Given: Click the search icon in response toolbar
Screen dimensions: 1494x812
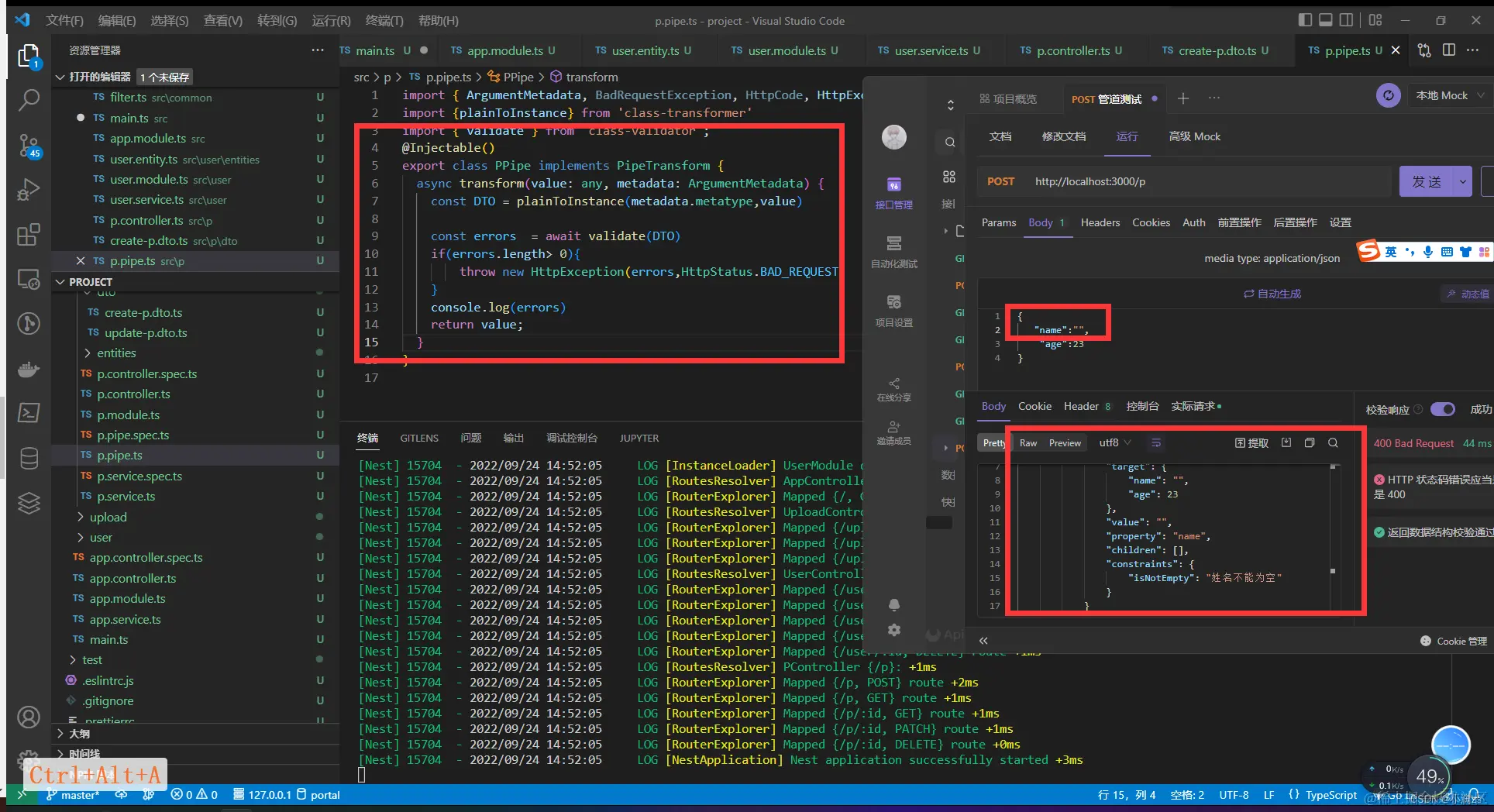Looking at the screenshot, I should [x=1333, y=443].
